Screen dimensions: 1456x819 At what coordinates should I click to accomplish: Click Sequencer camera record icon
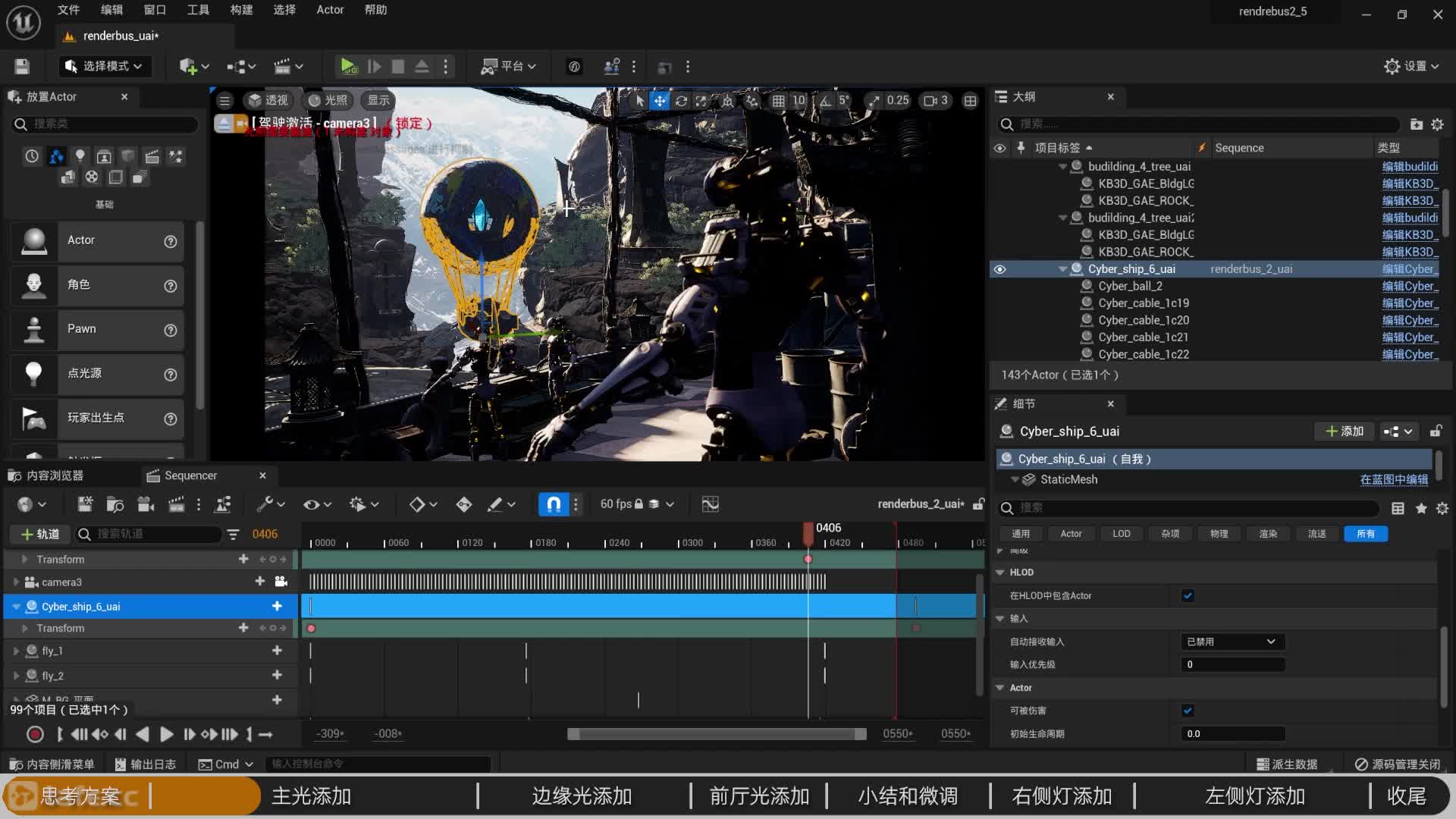146,504
